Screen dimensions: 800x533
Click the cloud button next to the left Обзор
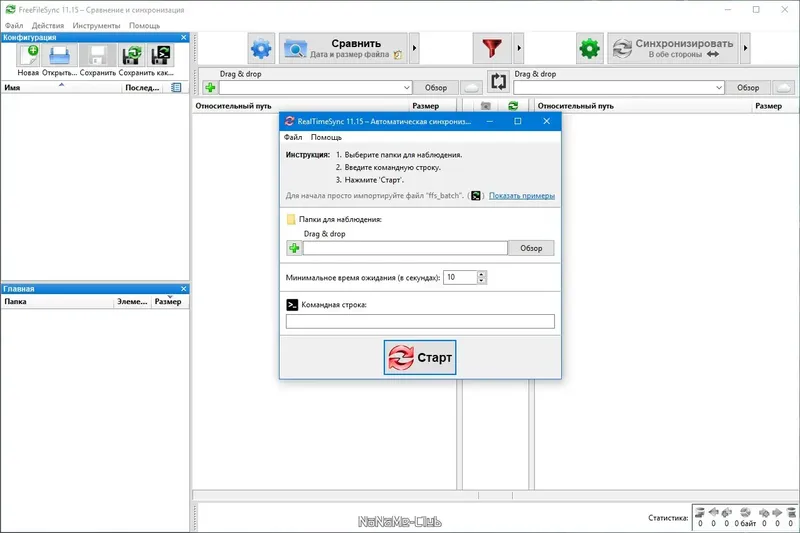point(471,88)
